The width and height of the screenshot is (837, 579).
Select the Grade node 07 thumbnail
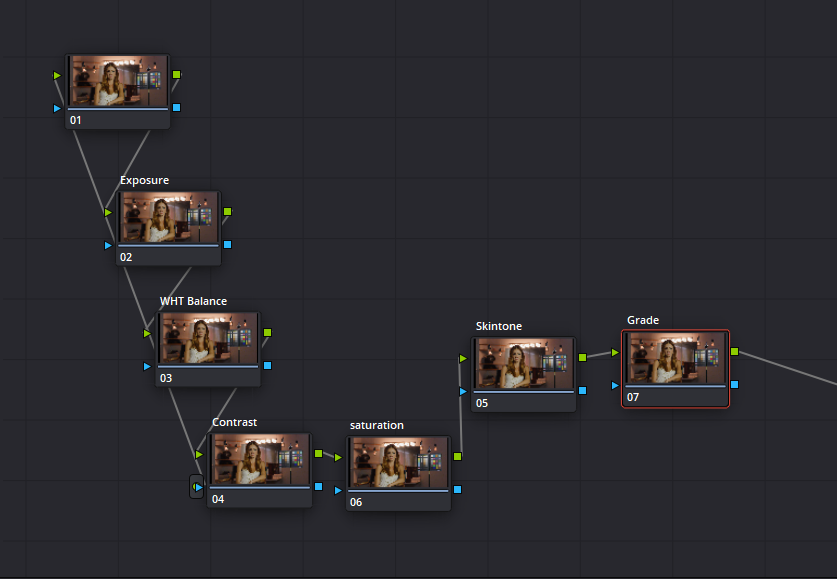[x=675, y=358]
